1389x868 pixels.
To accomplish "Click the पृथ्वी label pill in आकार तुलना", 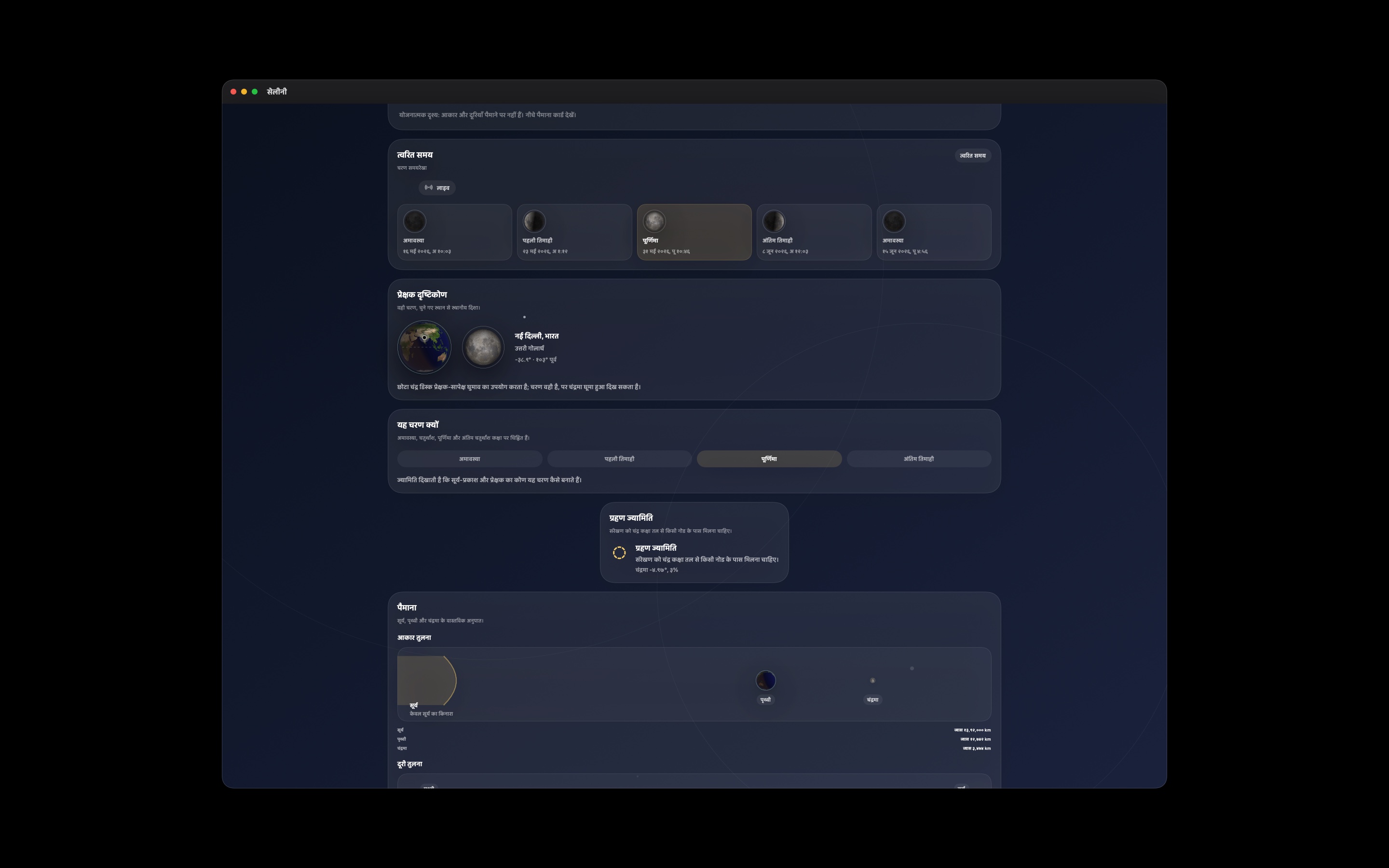I will (x=766, y=700).
